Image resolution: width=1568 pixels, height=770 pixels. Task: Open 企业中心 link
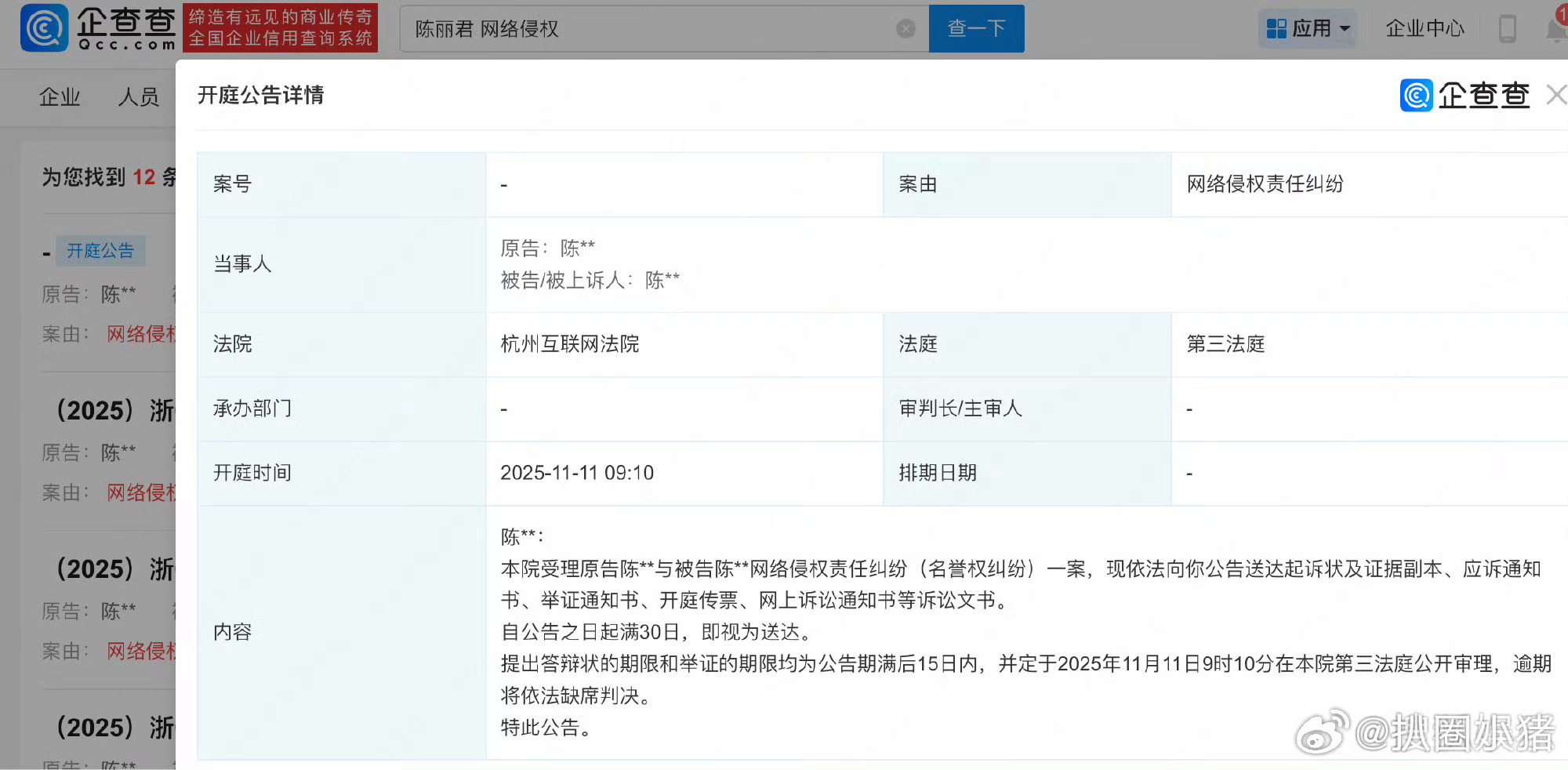coord(1425,29)
